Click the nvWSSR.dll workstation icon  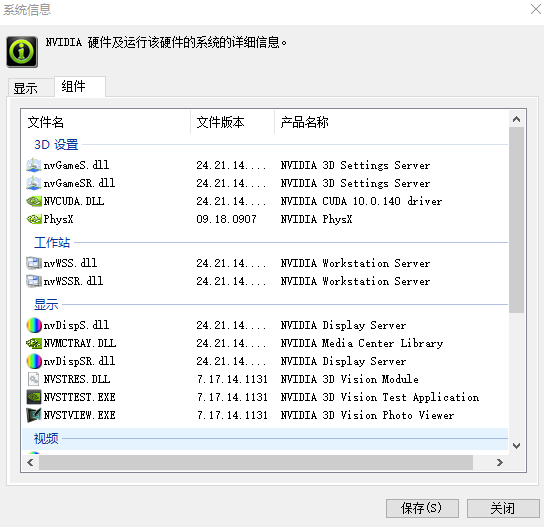pyautogui.click(x=34, y=281)
